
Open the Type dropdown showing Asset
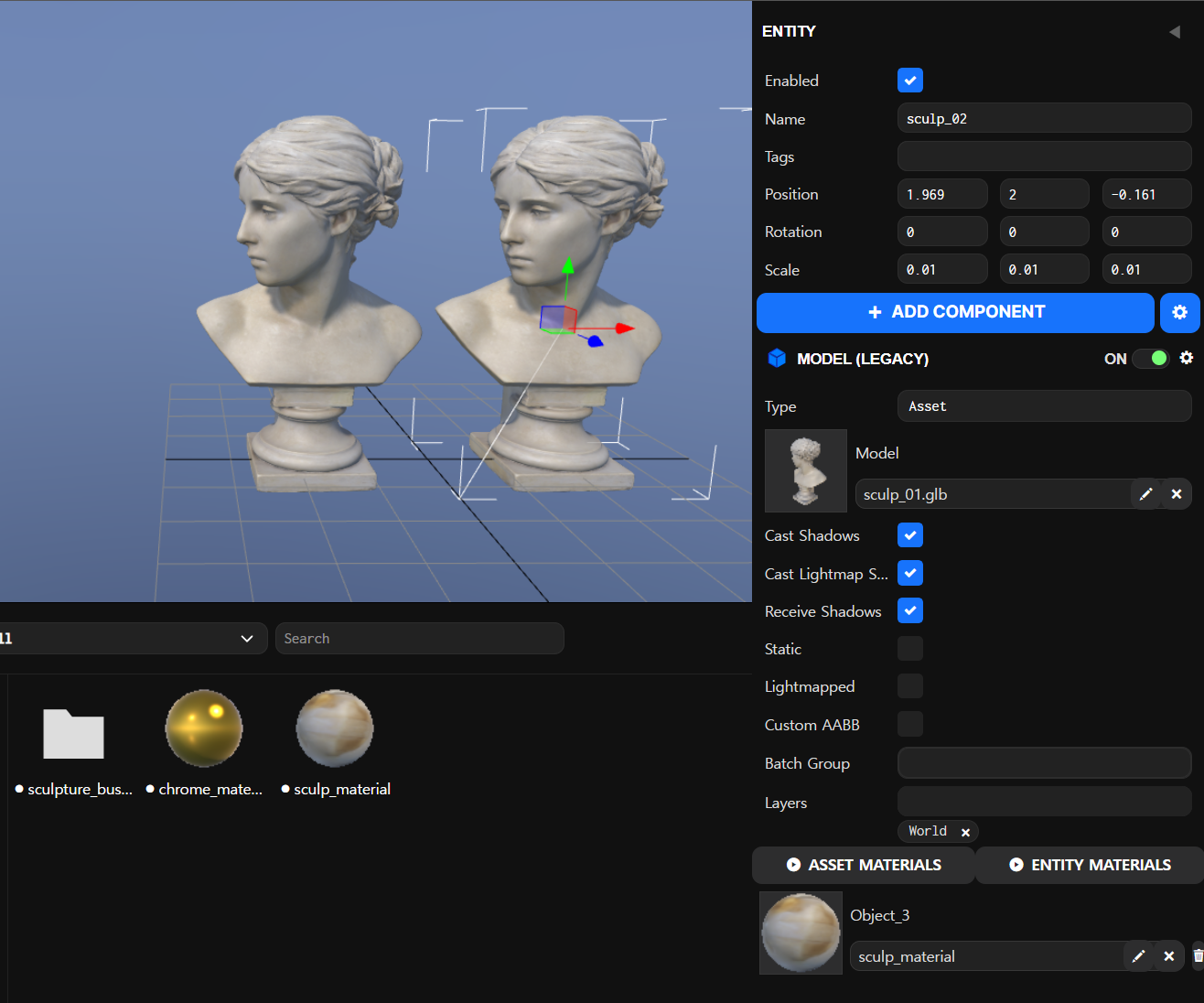pyautogui.click(x=1044, y=405)
